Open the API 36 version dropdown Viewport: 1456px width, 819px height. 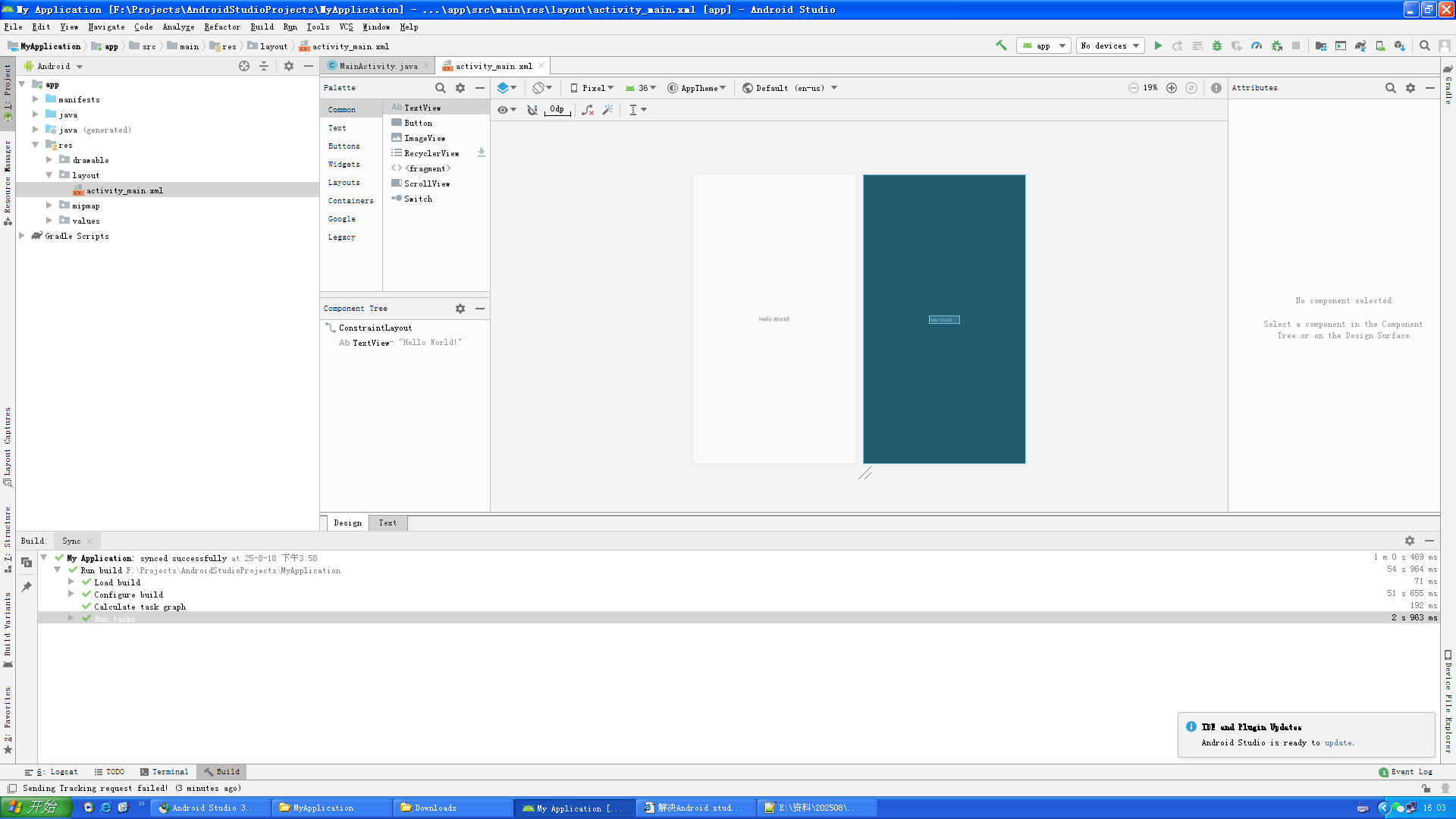click(641, 88)
